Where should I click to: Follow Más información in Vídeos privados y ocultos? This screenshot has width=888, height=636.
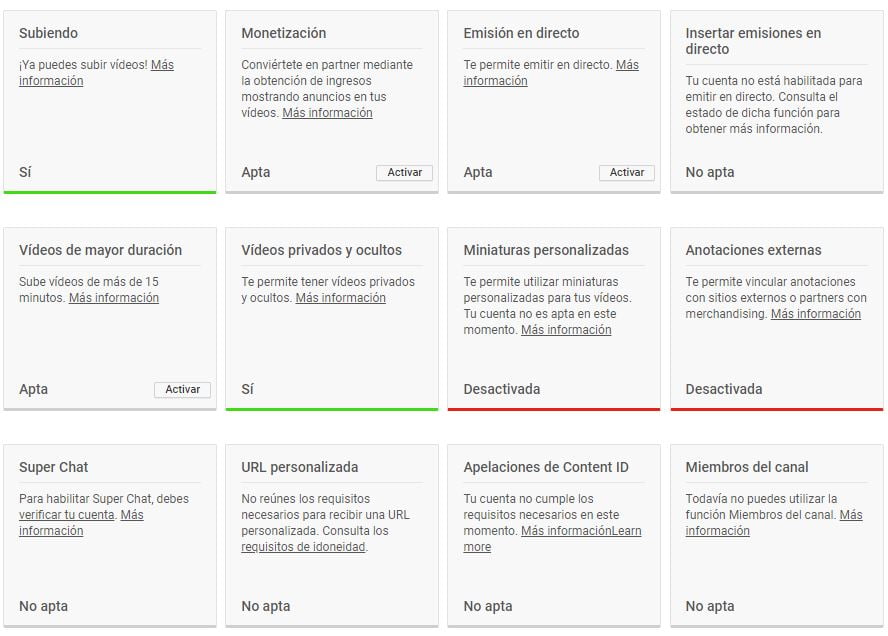[x=340, y=298]
